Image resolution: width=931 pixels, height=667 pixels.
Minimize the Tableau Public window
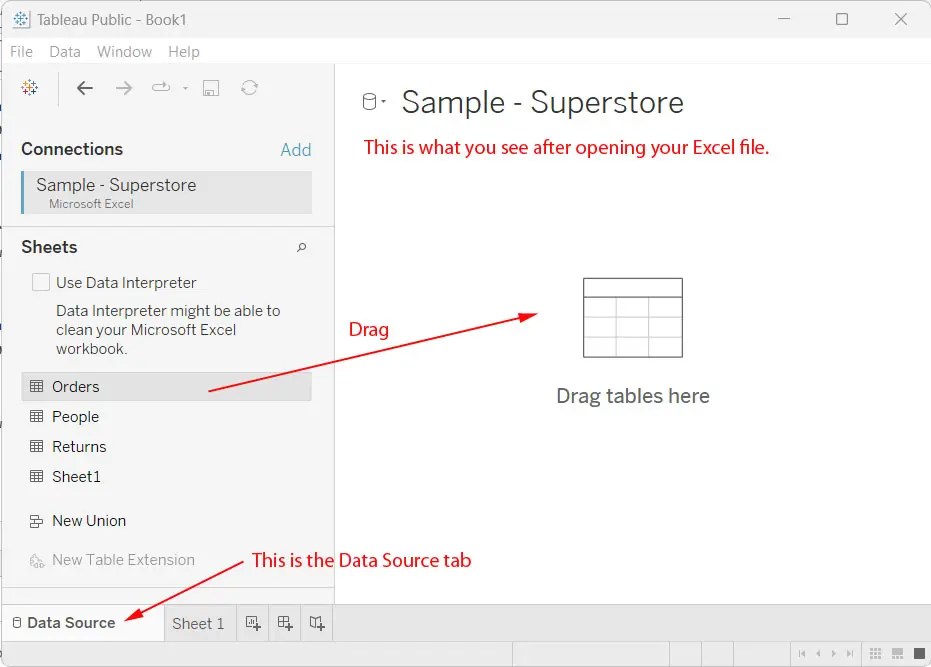(784, 19)
